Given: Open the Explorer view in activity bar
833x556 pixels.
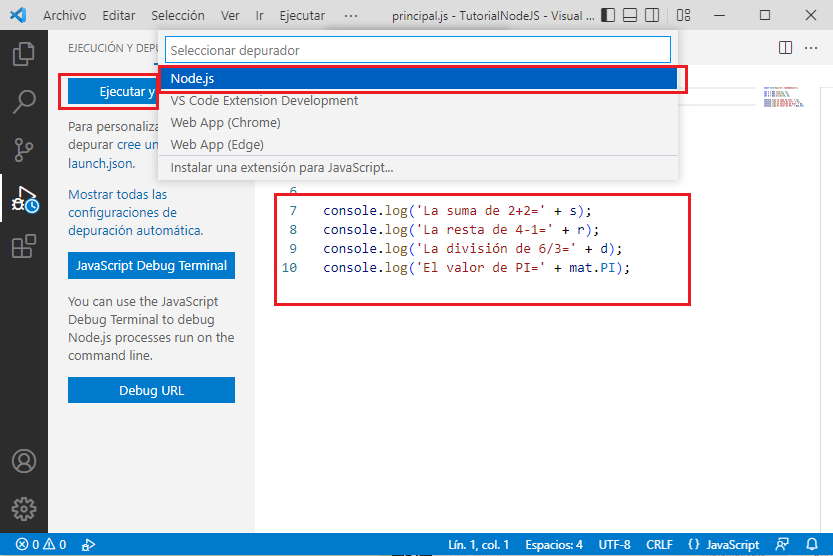Looking at the screenshot, I should pos(24,54).
